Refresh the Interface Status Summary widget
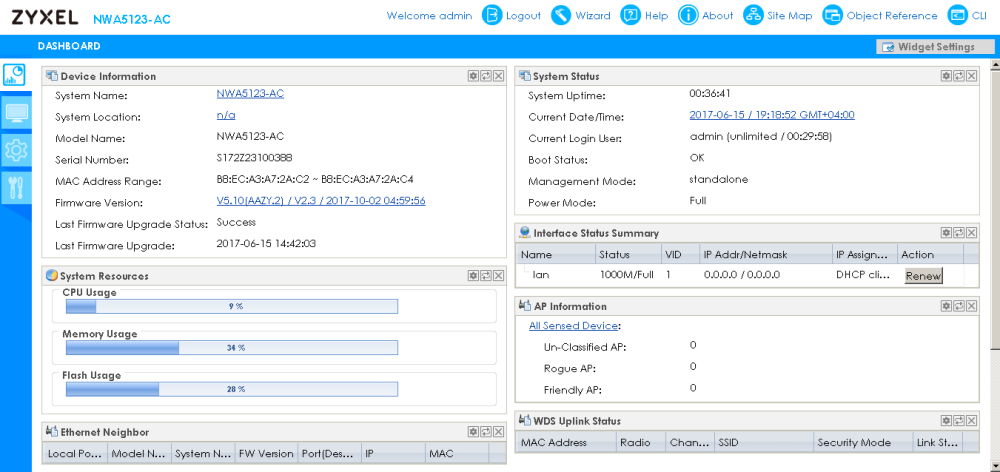 (x=959, y=233)
